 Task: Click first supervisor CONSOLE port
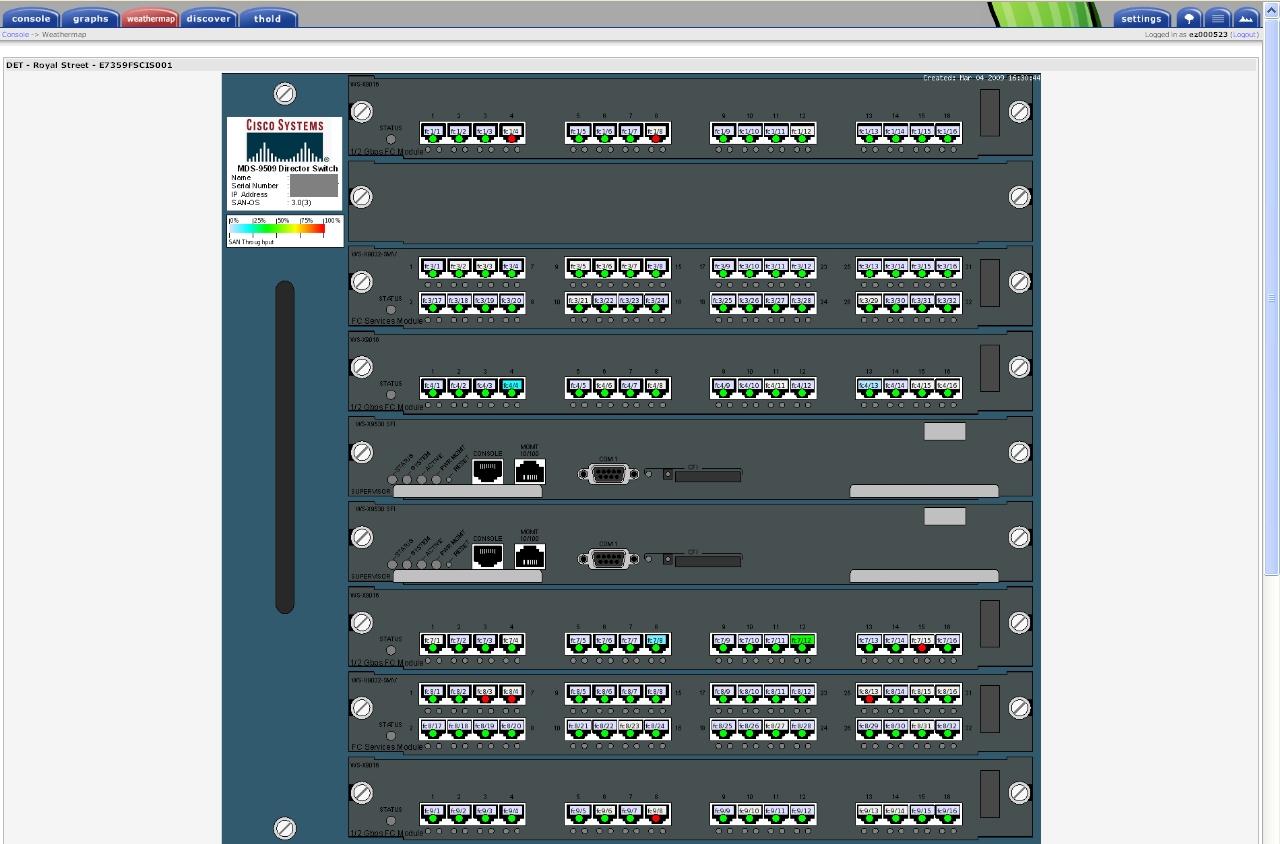[487, 471]
